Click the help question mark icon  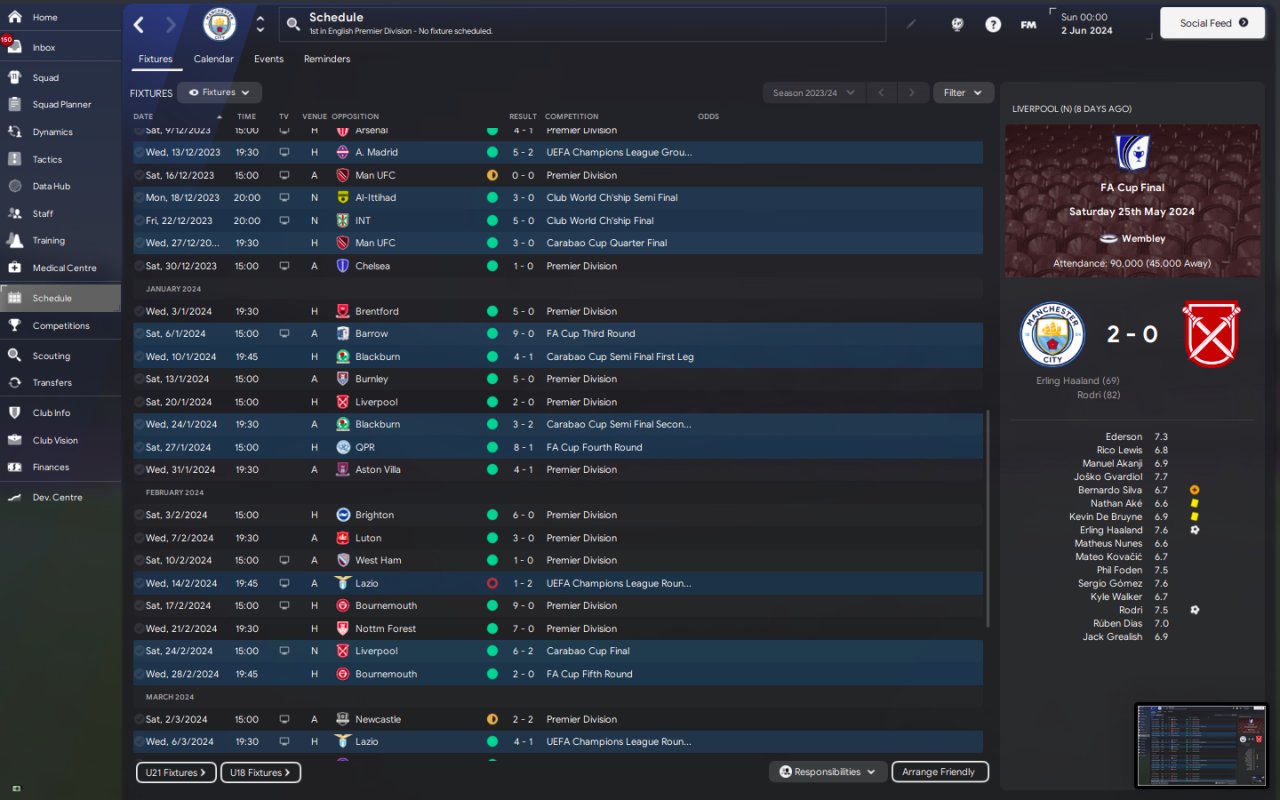tap(993, 24)
